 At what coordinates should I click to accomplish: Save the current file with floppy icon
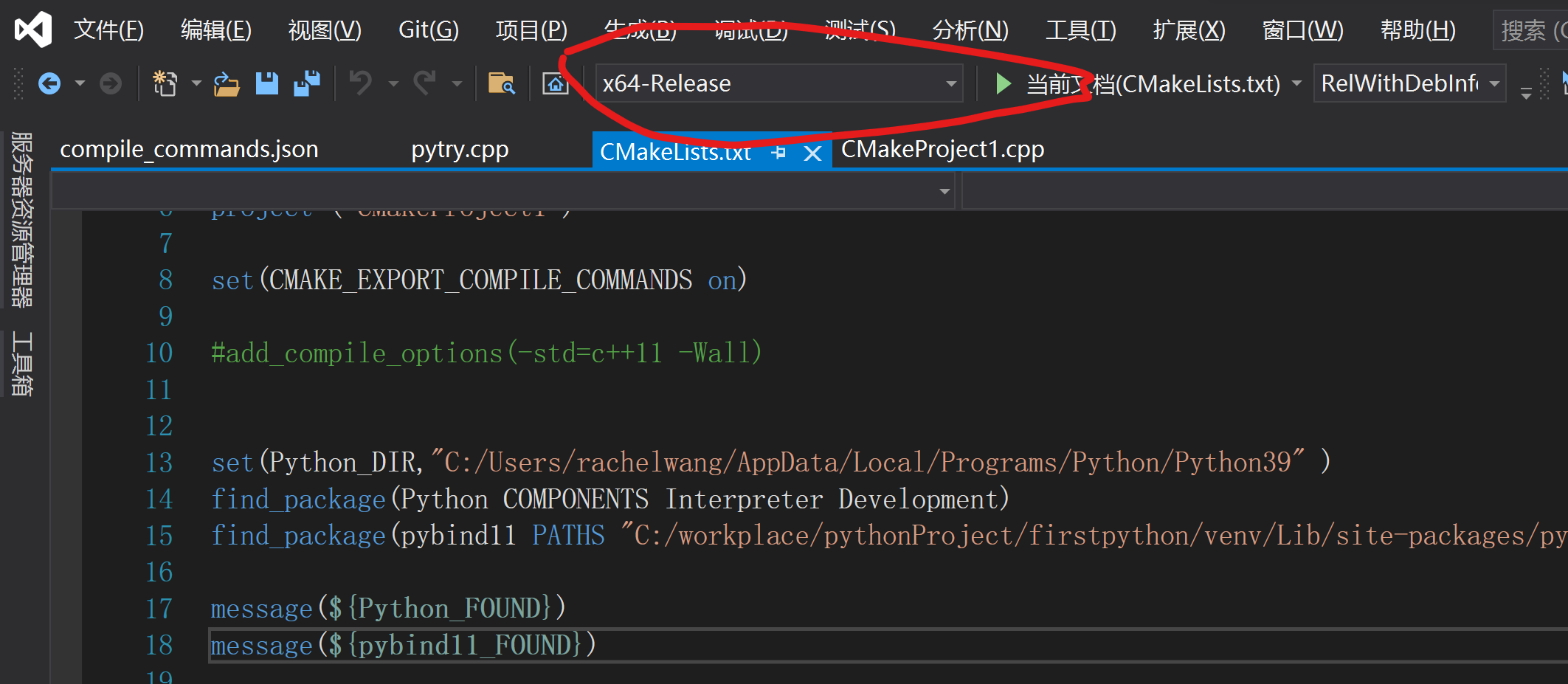pos(267,83)
